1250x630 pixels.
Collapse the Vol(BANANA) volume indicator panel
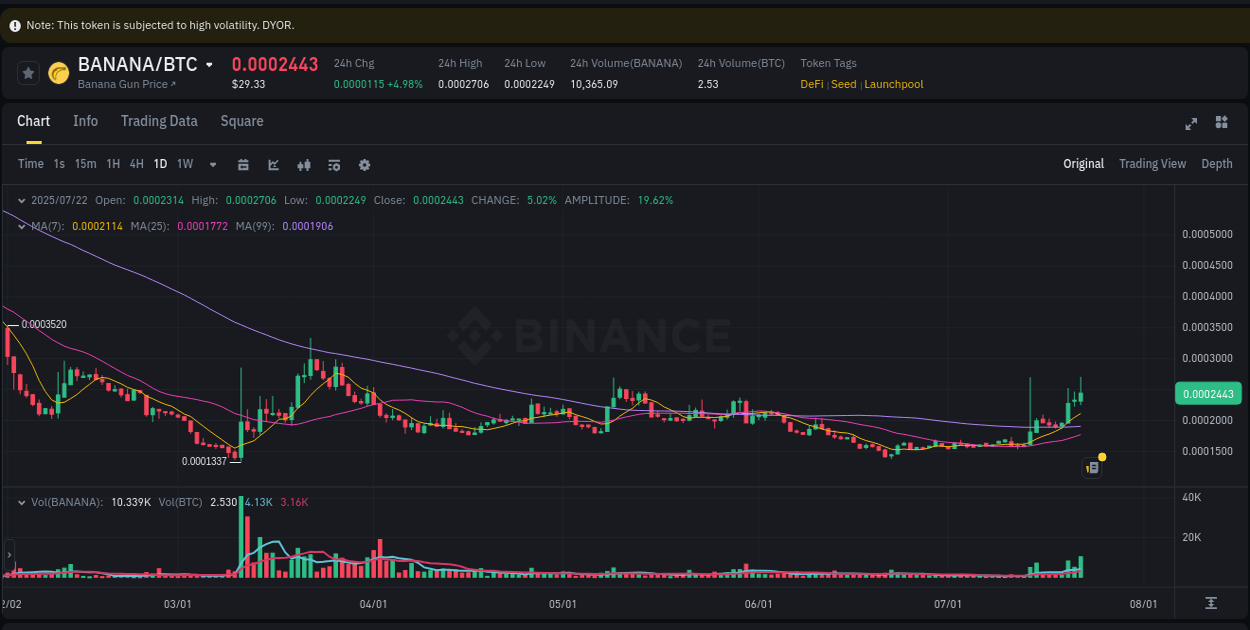tap(21, 502)
